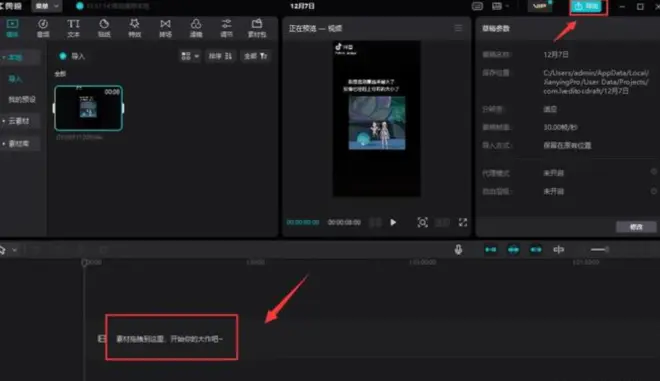Open the grid view options dropdown
Viewport: 660px width, 381px height.
pos(190,56)
